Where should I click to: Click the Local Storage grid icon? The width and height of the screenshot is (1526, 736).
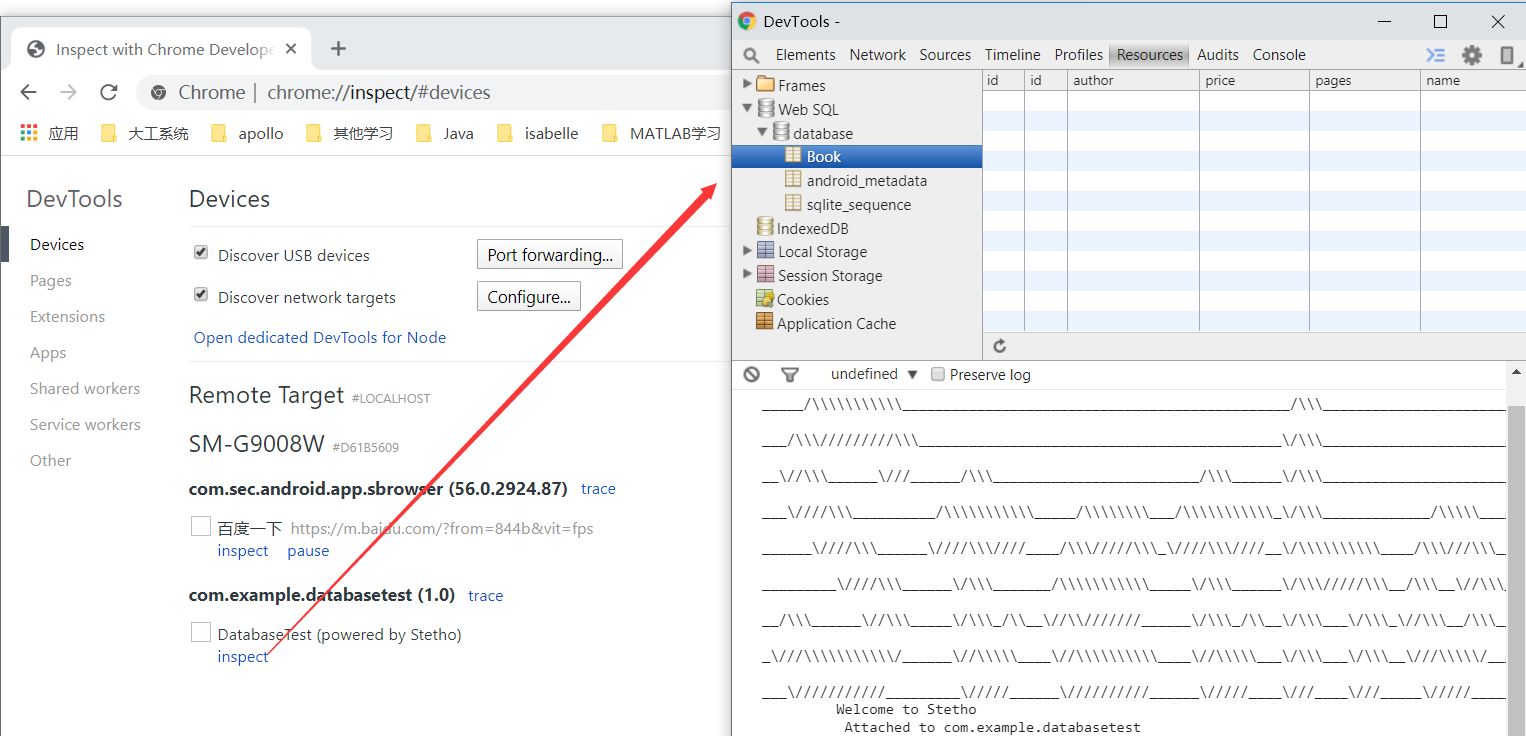point(765,251)
